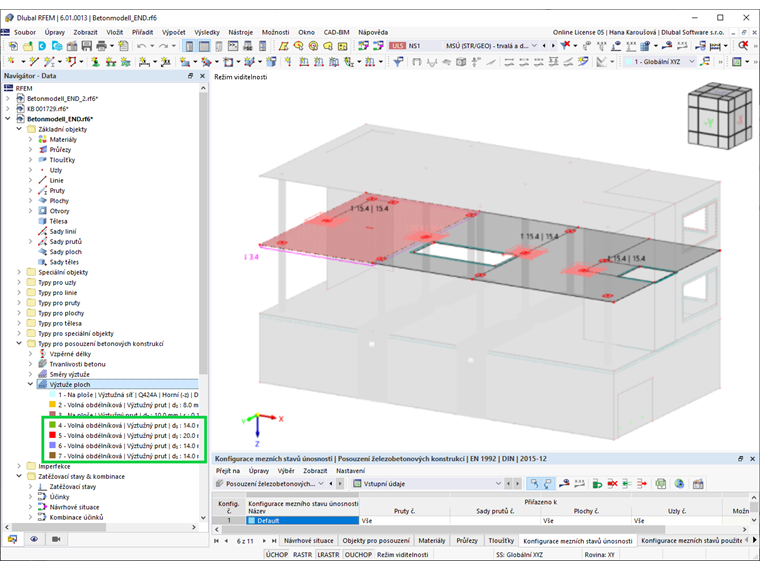This screenshot has height=570, width=760.
Task: Expand the Imperfekce folder
Action: pyautogui.click(x=19, y=466)
